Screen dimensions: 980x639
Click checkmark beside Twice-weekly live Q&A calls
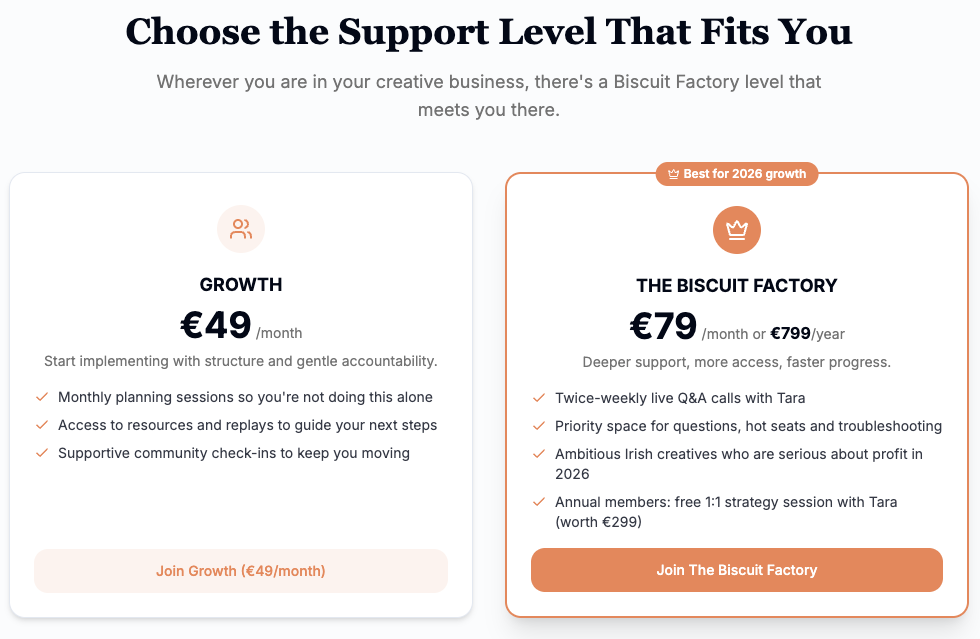(x=539, y=398)
